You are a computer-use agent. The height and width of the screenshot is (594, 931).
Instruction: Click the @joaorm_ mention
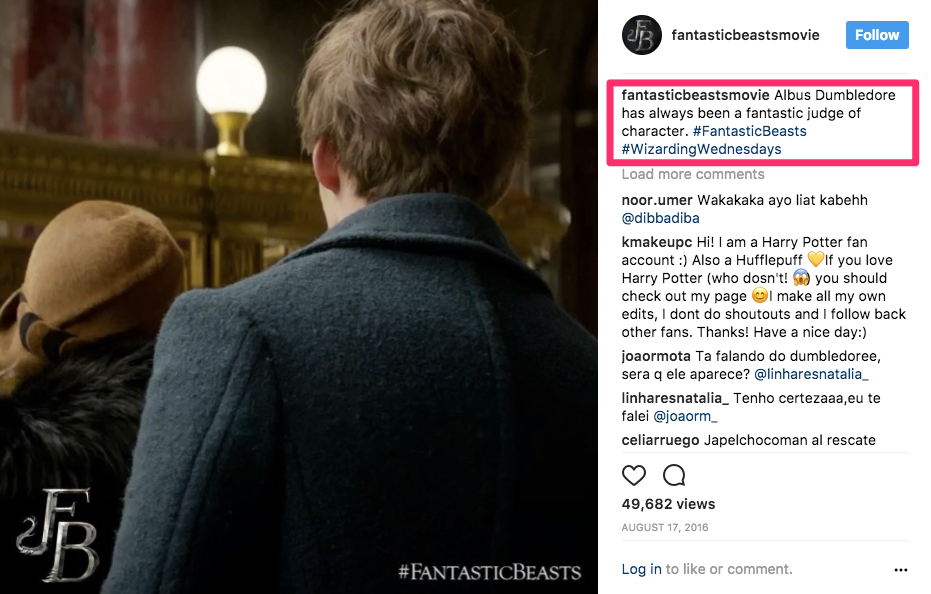pyautogui.click(x=685, y=416)
